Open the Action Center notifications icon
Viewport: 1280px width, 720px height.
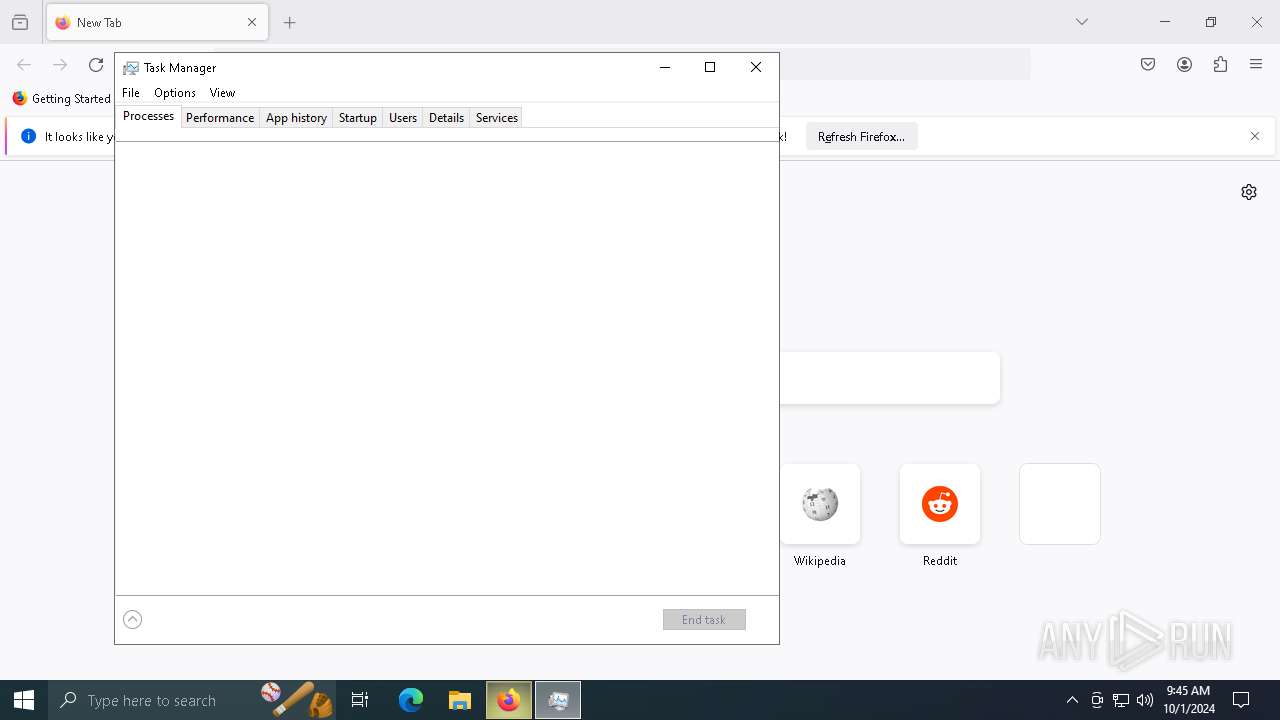1242,700
